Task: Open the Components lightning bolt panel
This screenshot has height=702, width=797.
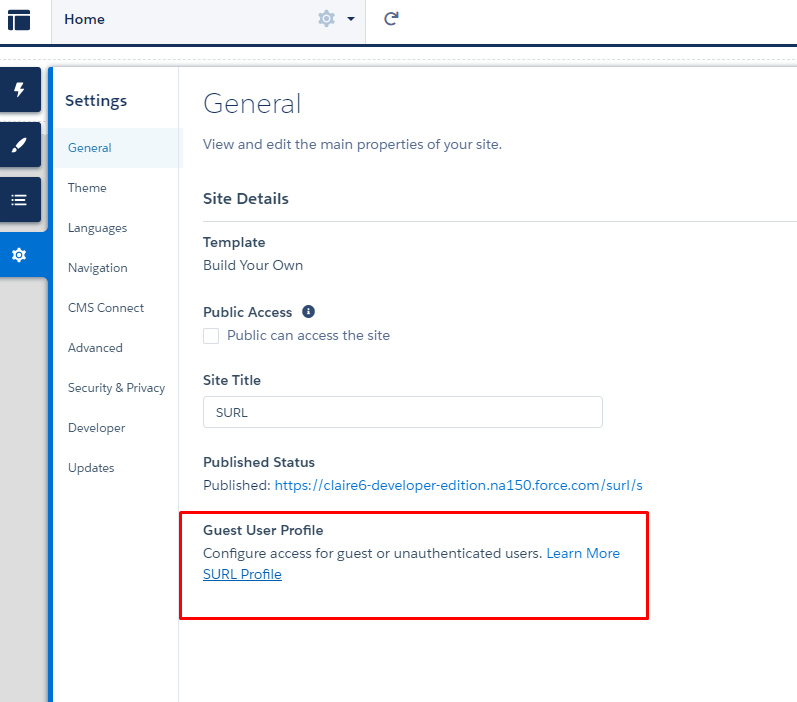Action: (19, 90)
